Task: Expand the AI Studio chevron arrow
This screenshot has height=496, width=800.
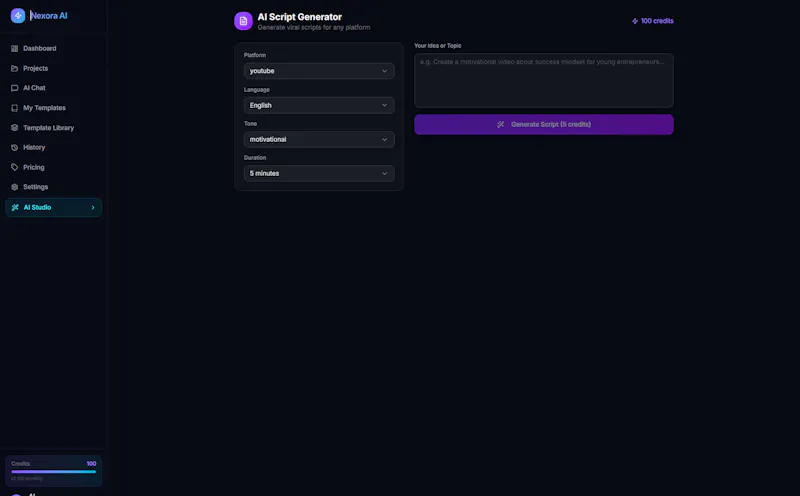Action: pyautogui.click(x=93, y=208)
